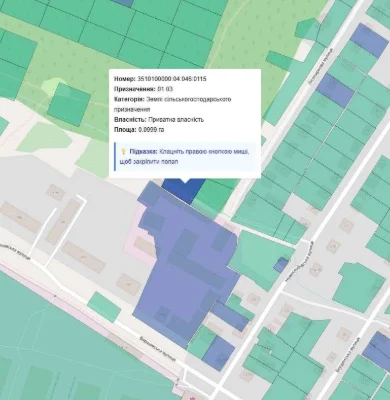390x400 pixels.
Task: Select the isolated green square parcel left of popup
Action: (x=69, y=105)
